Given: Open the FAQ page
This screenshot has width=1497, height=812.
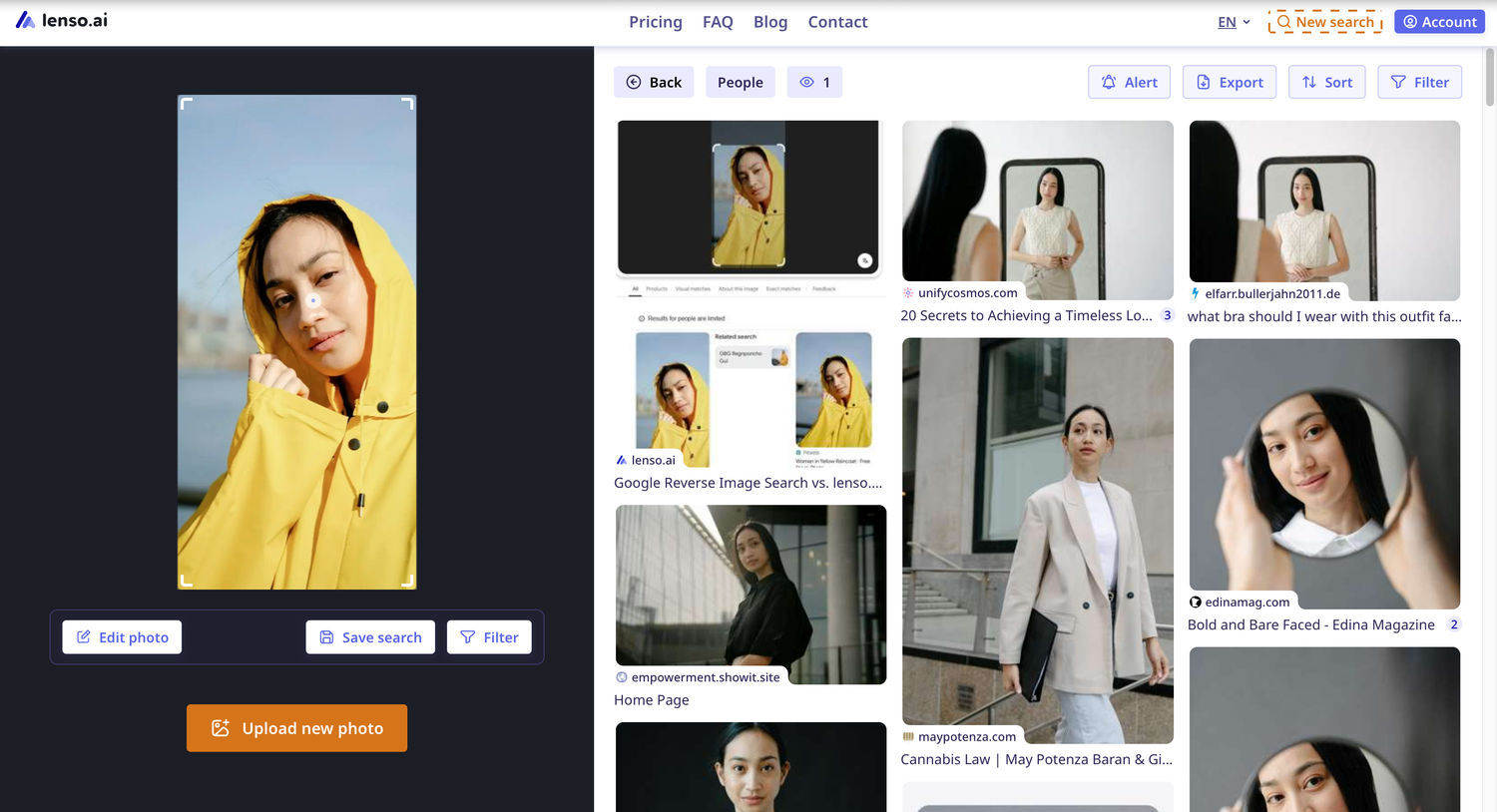Looking at the screenshot, I should tap(718, 22).
